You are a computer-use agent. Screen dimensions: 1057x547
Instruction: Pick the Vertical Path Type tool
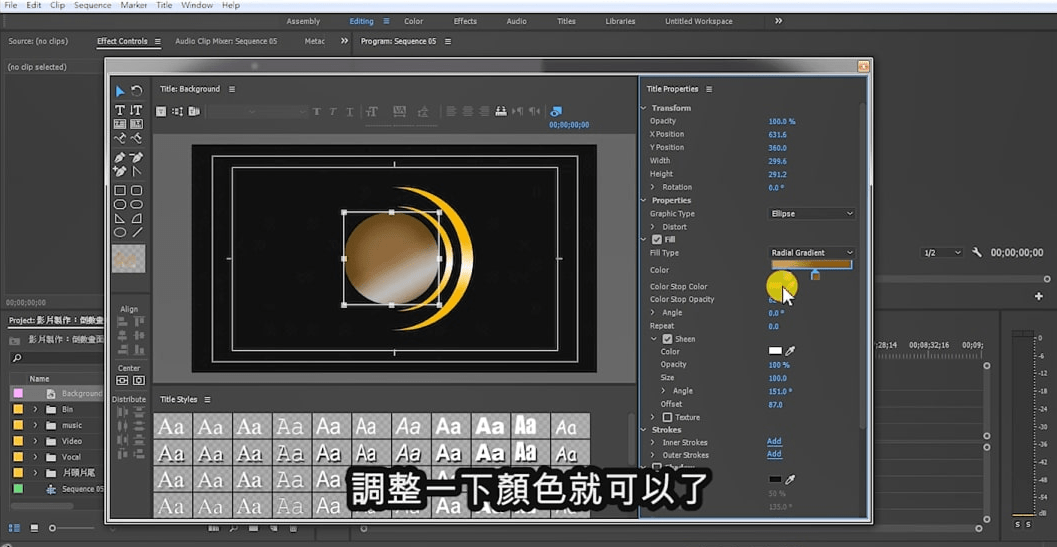[x=136, y=138]
